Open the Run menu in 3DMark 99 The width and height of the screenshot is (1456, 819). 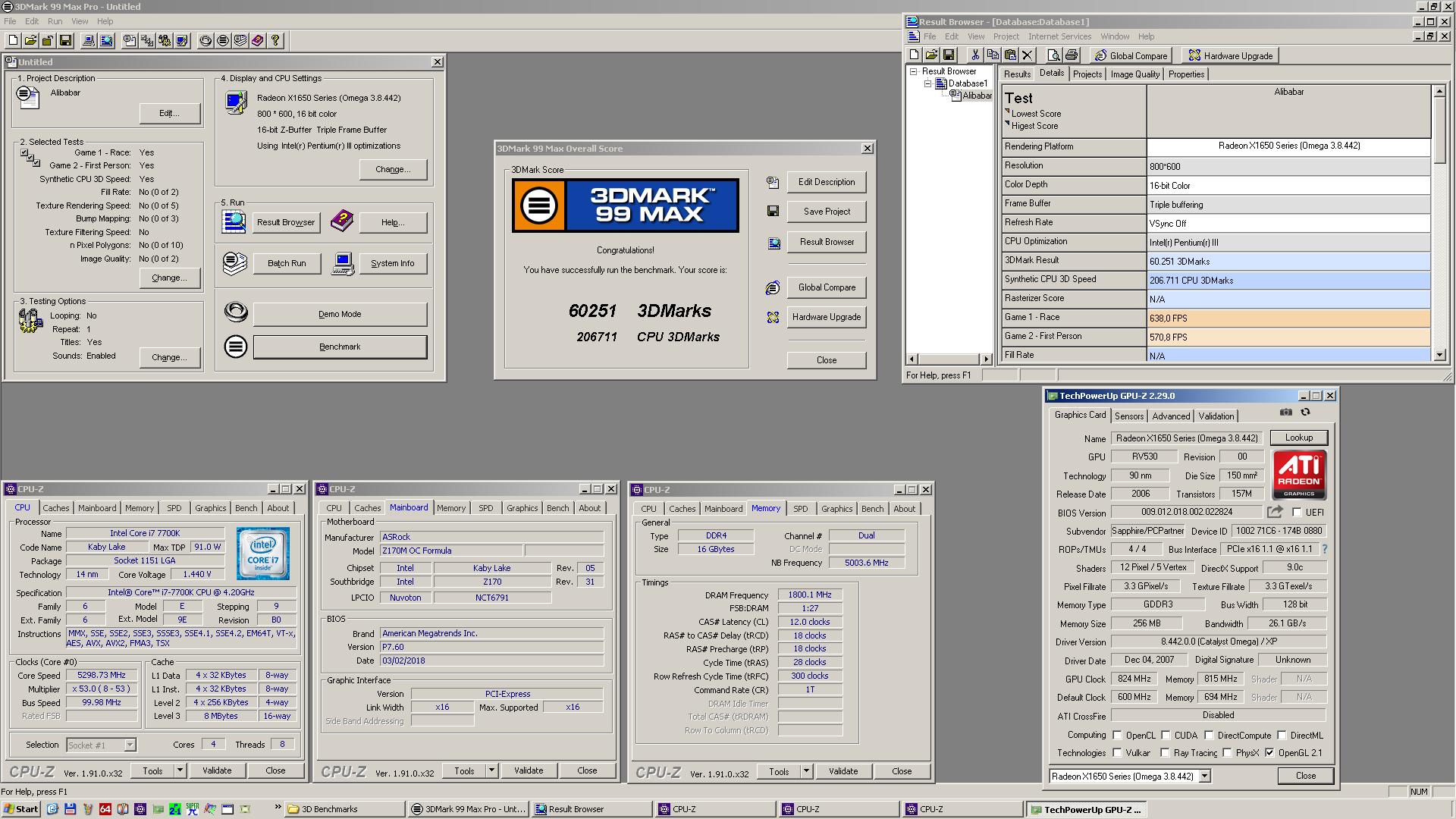pyautogui.click(x=55, y=21)
